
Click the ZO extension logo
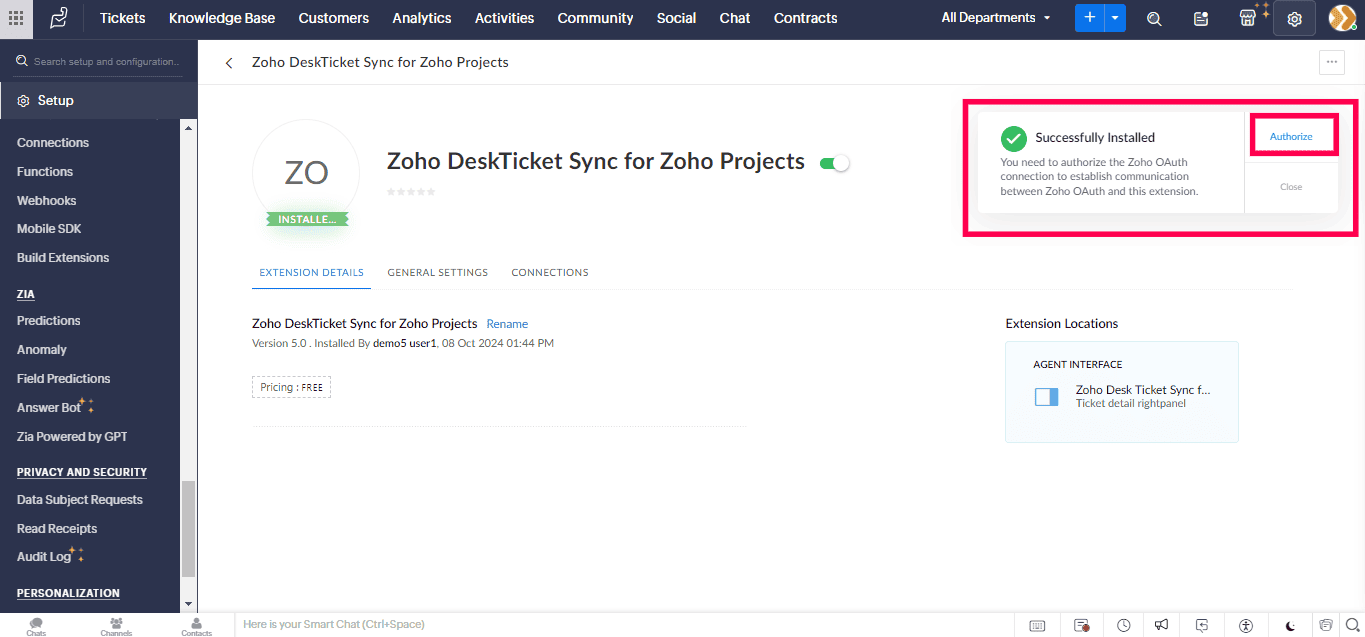pos(306,174)
